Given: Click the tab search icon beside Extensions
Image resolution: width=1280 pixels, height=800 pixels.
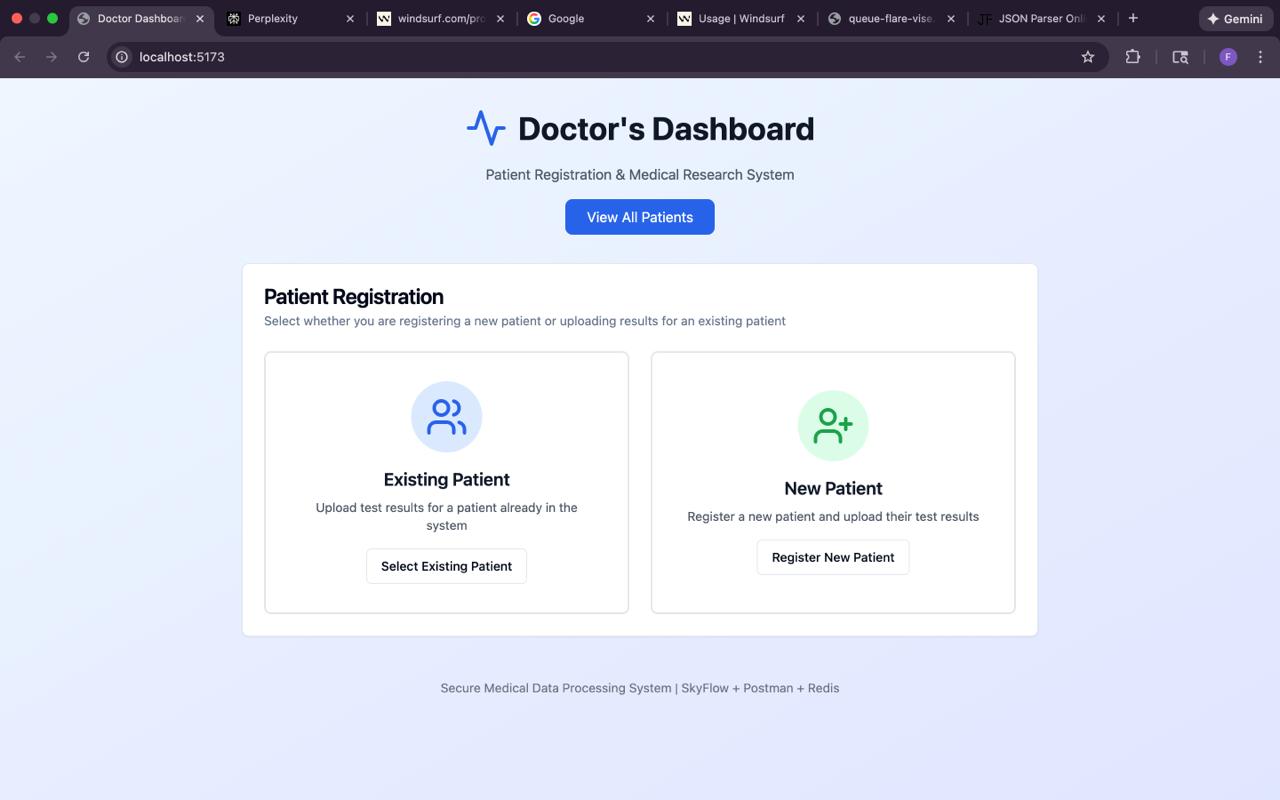Looking at the screenshot, I should click(x=1180, y=57).
